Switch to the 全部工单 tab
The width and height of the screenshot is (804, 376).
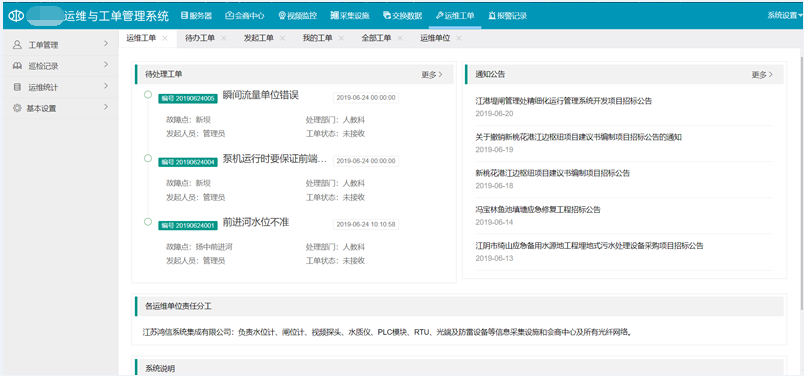click(376, 38)
